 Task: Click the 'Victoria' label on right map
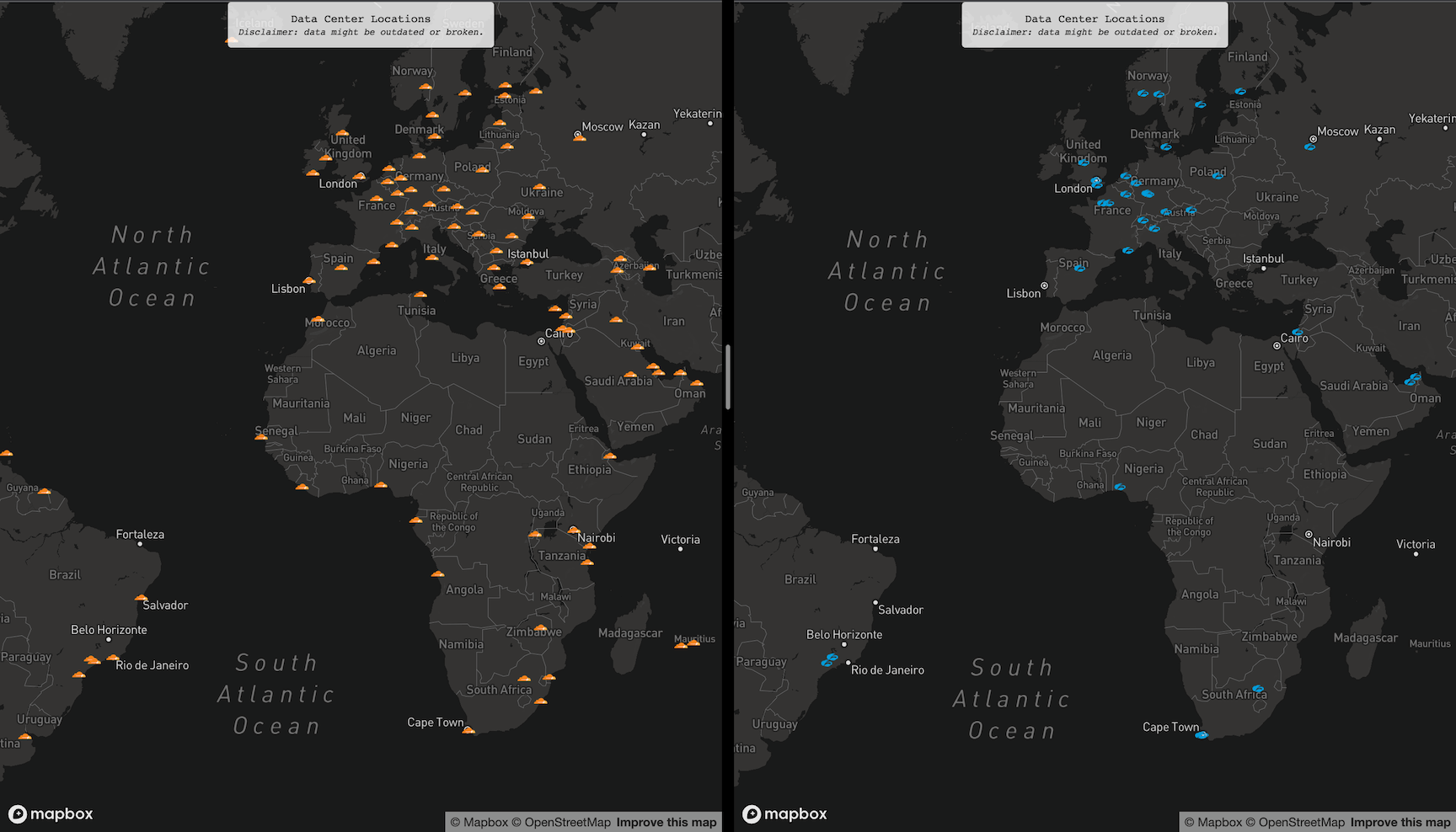coord(1416,544)
